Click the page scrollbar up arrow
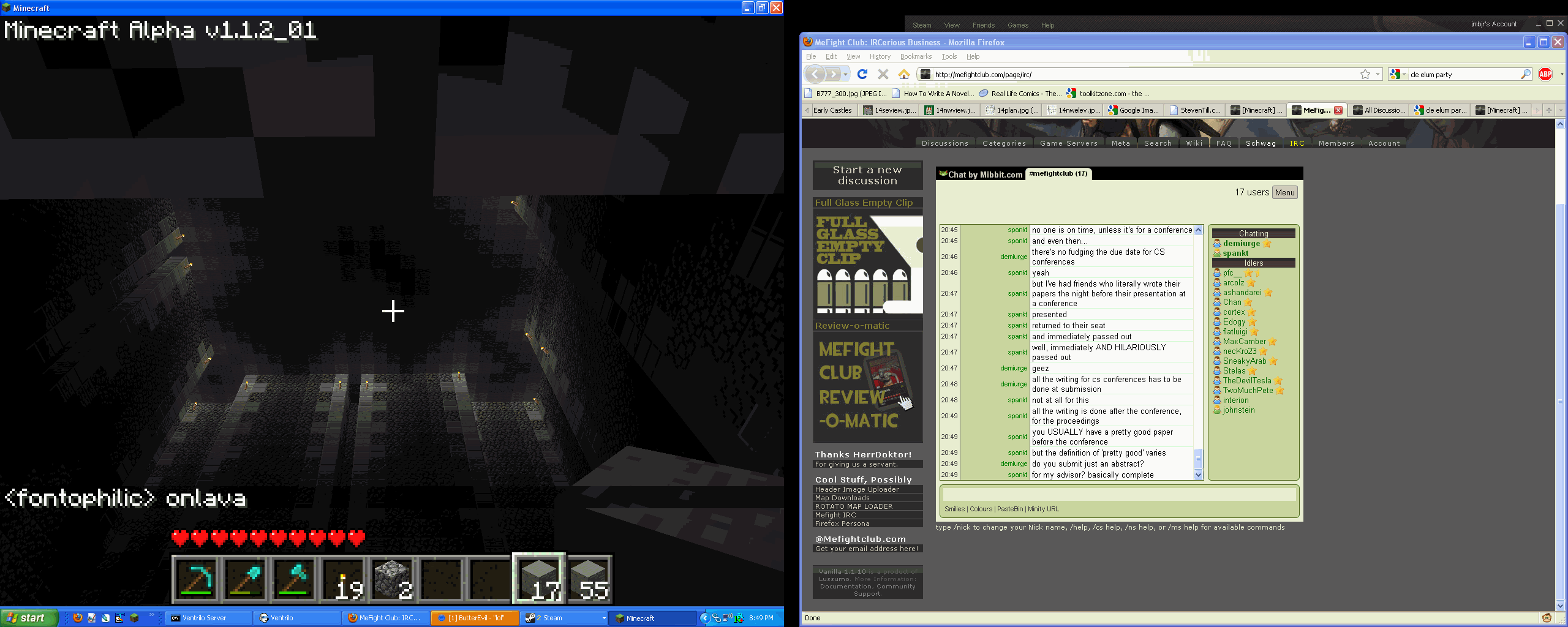Viewport: 1568px width, 627px height. (x=1560, y=124)
